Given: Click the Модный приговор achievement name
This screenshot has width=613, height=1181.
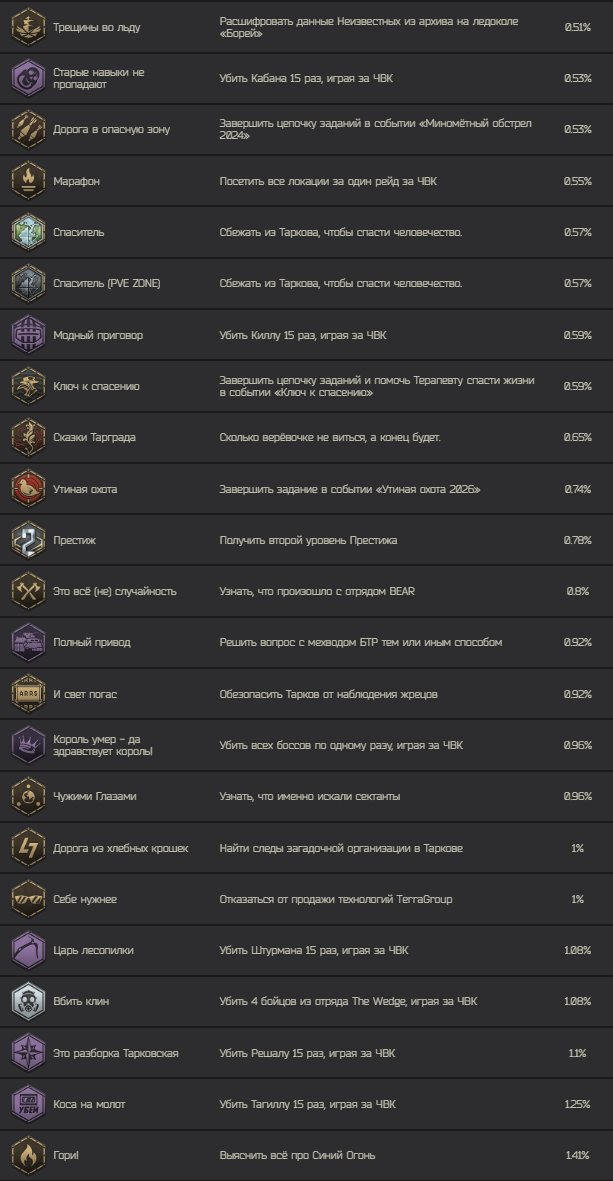Looking at the screenshot, I should pos(98,335).
